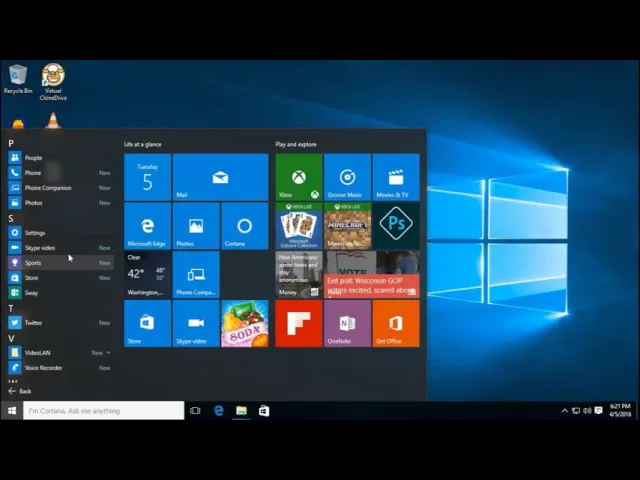
Task: Open the OneNote tile
Action: tap(347, 323)
